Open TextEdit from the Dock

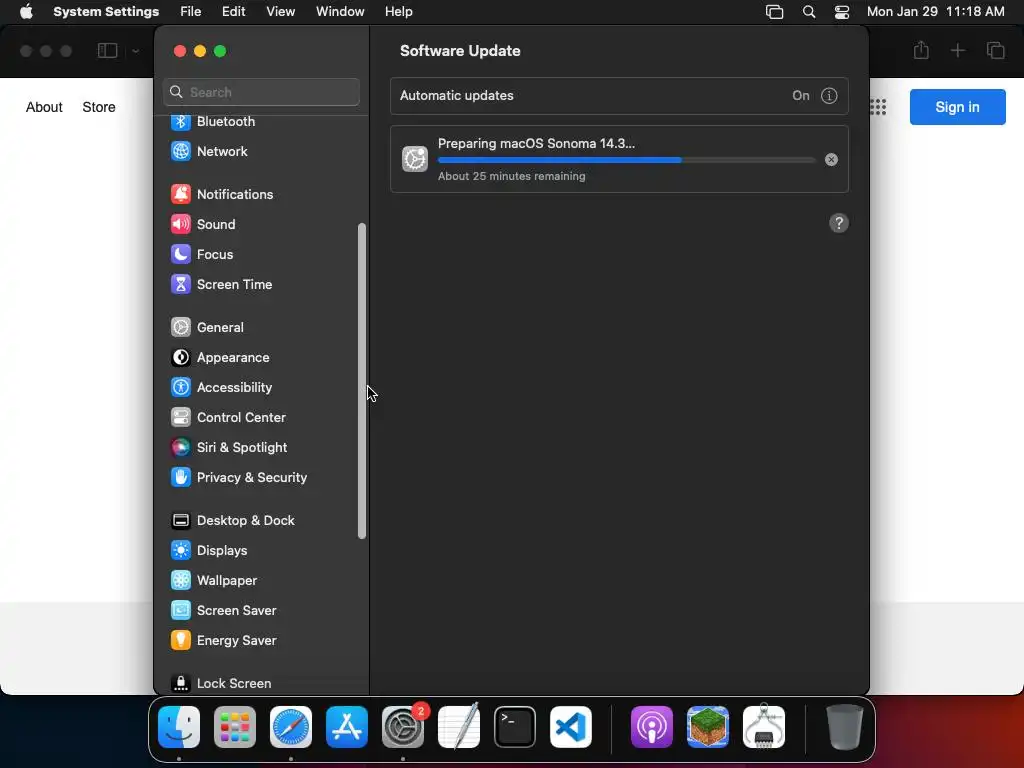459,727
